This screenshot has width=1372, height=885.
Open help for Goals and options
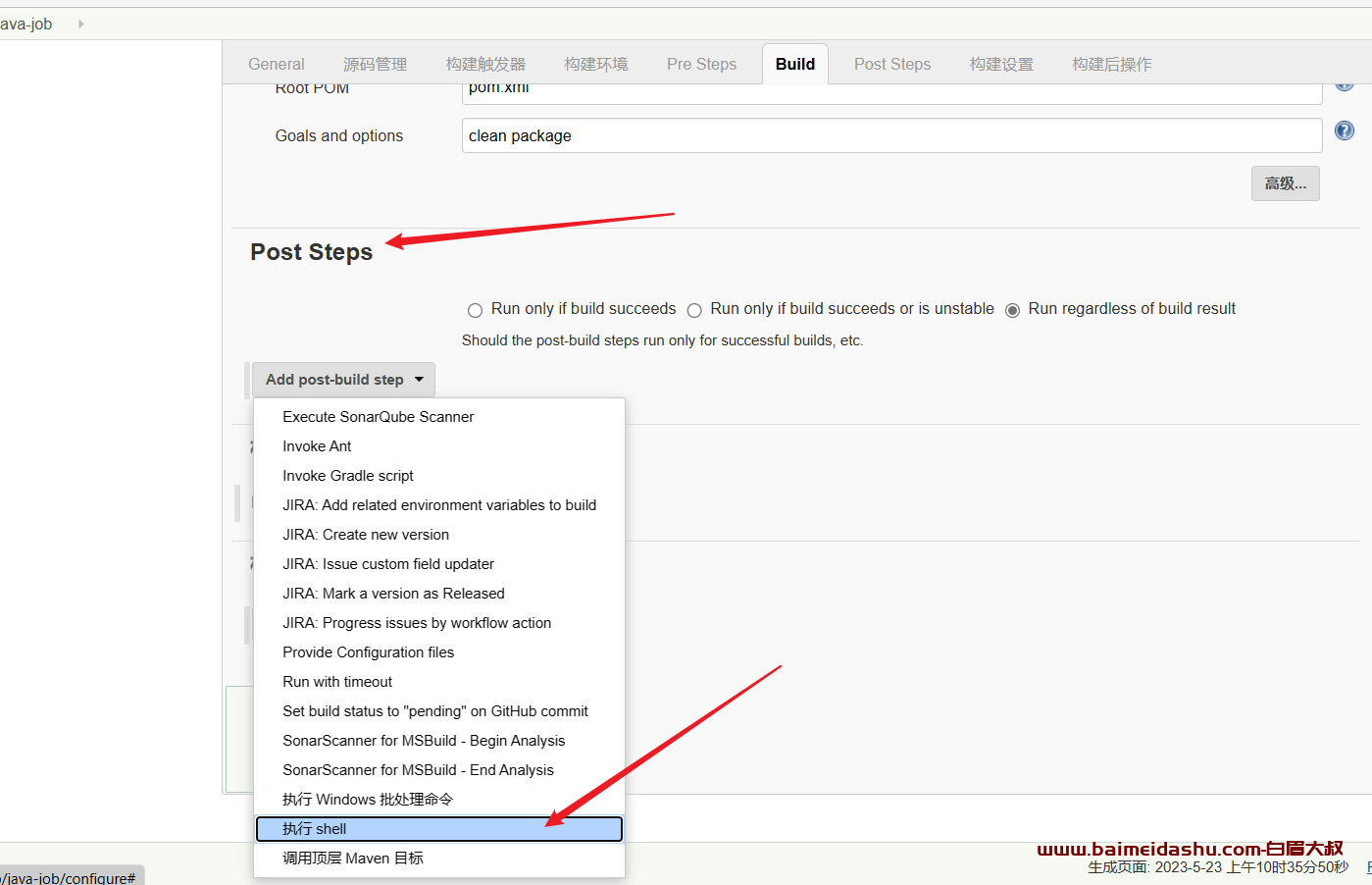(1344, 130)
